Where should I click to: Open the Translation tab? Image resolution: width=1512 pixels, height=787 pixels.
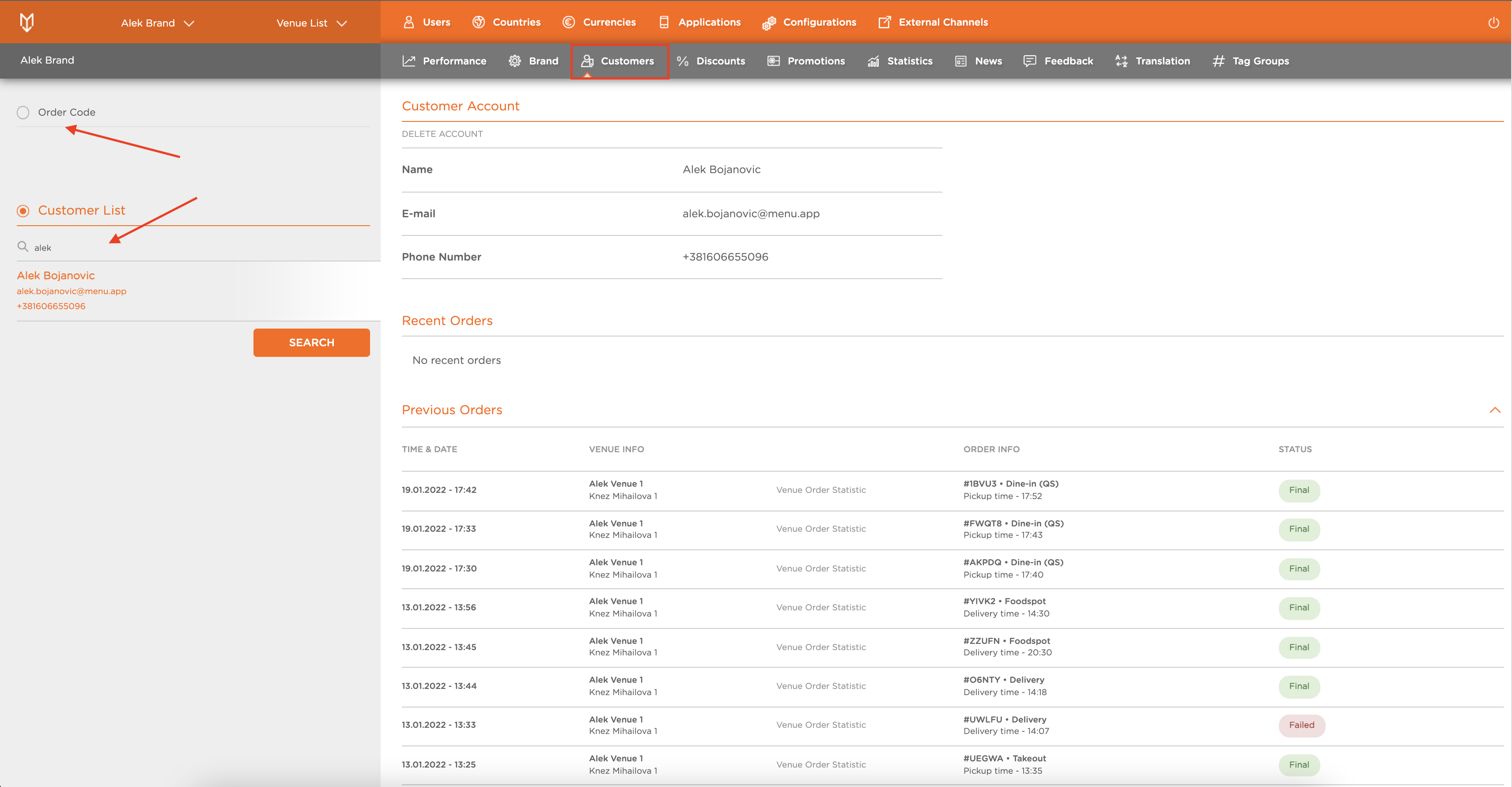click(1152, 61)
